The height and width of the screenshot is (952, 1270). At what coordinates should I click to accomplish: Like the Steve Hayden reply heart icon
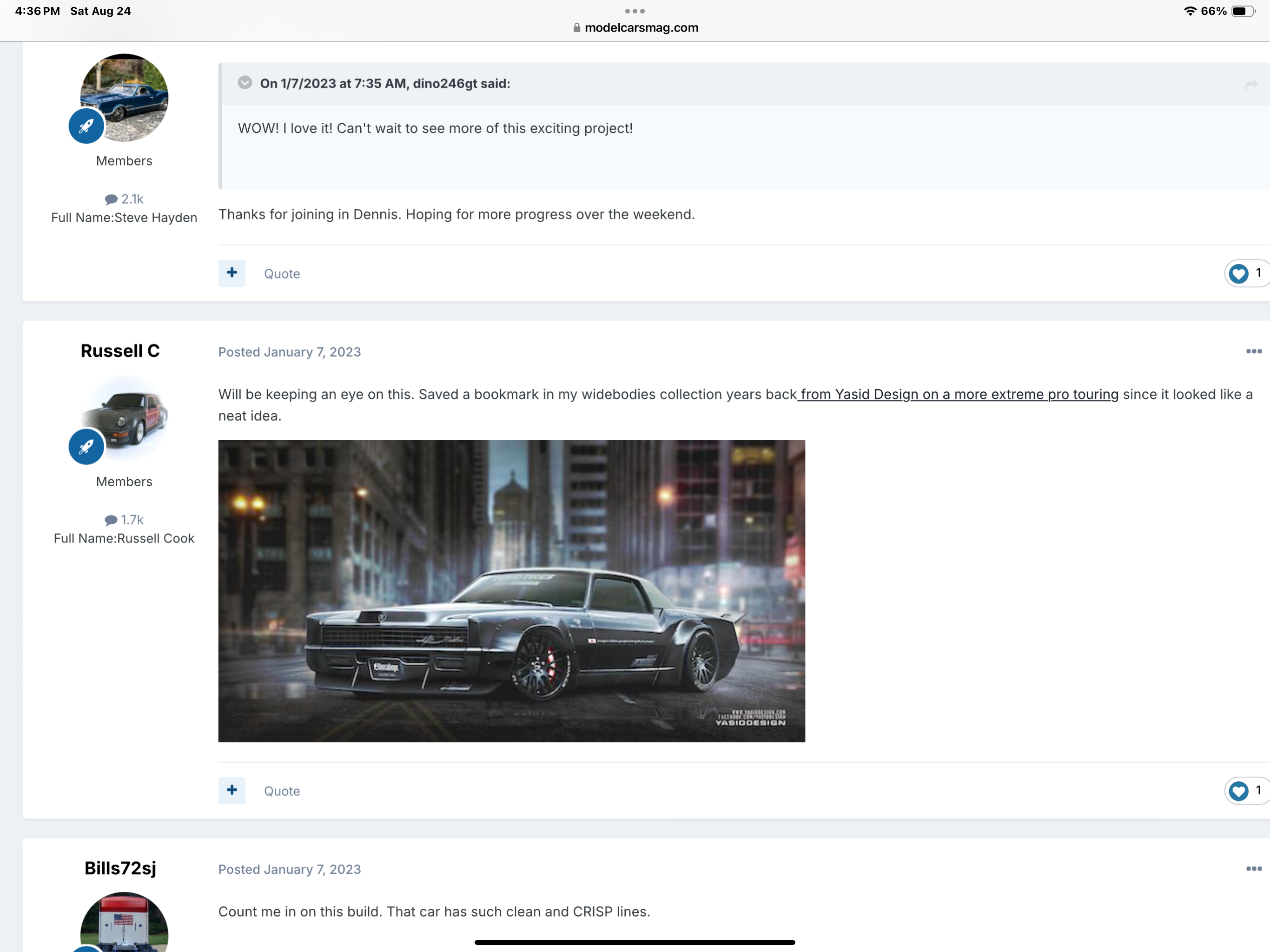[x=1238, y=273]
